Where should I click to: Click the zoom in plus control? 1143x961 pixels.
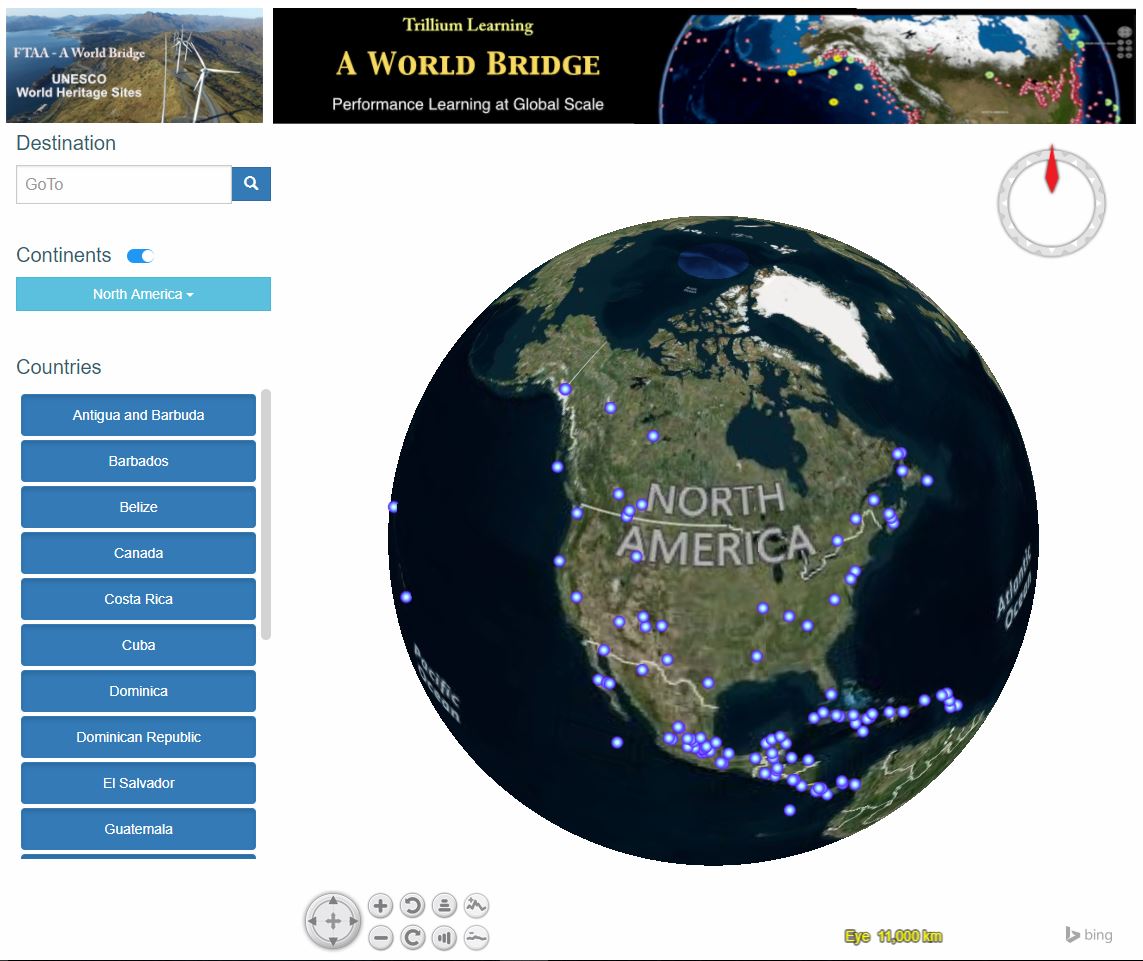pos(380,906)
